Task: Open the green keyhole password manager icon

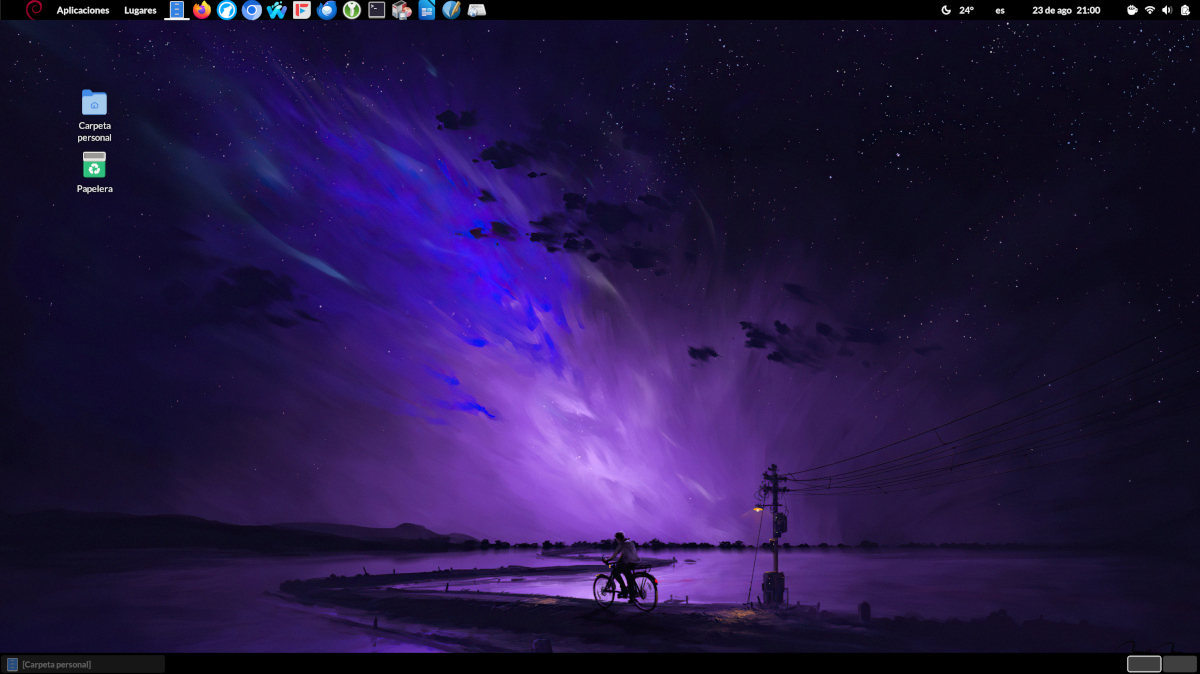Action: [351, 10]
